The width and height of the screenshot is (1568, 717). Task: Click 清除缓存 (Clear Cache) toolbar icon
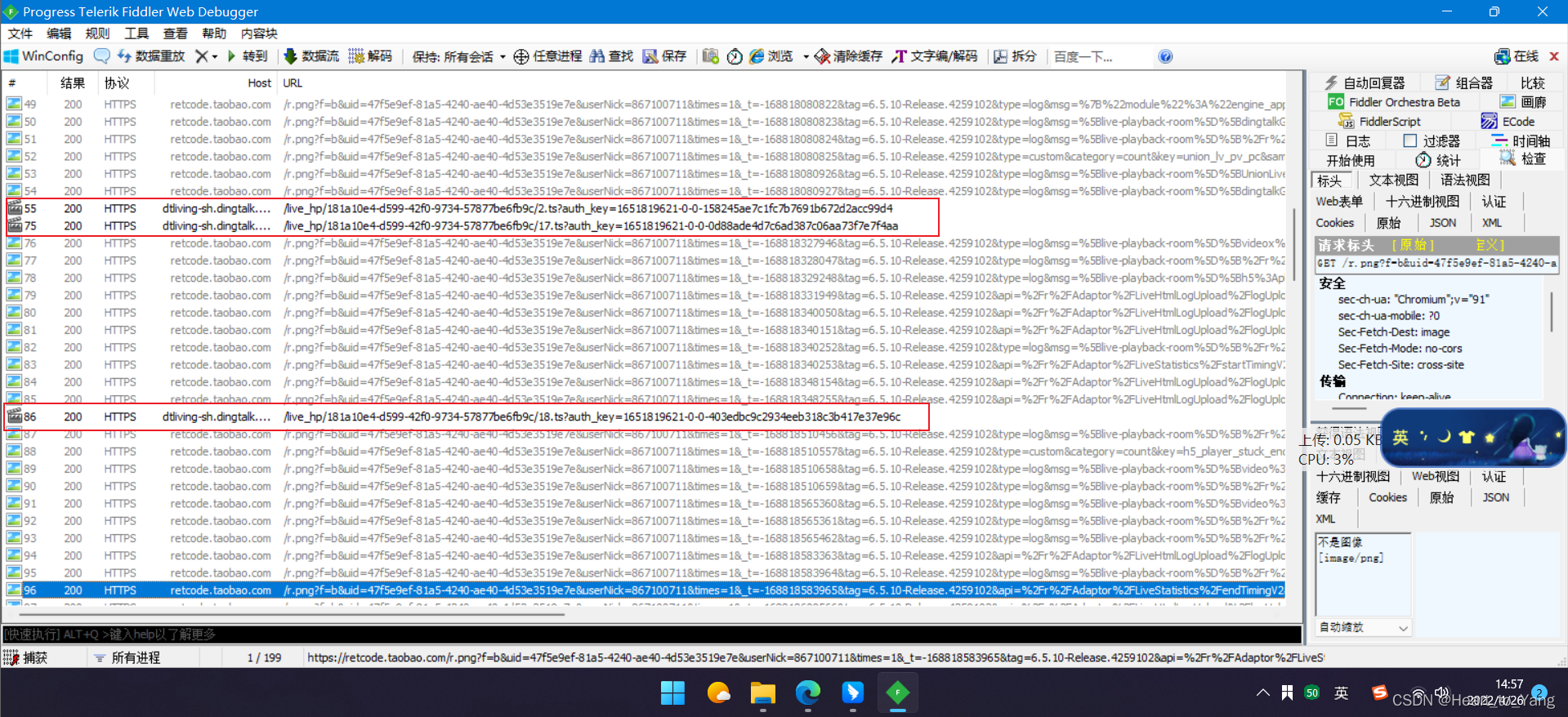848,56
